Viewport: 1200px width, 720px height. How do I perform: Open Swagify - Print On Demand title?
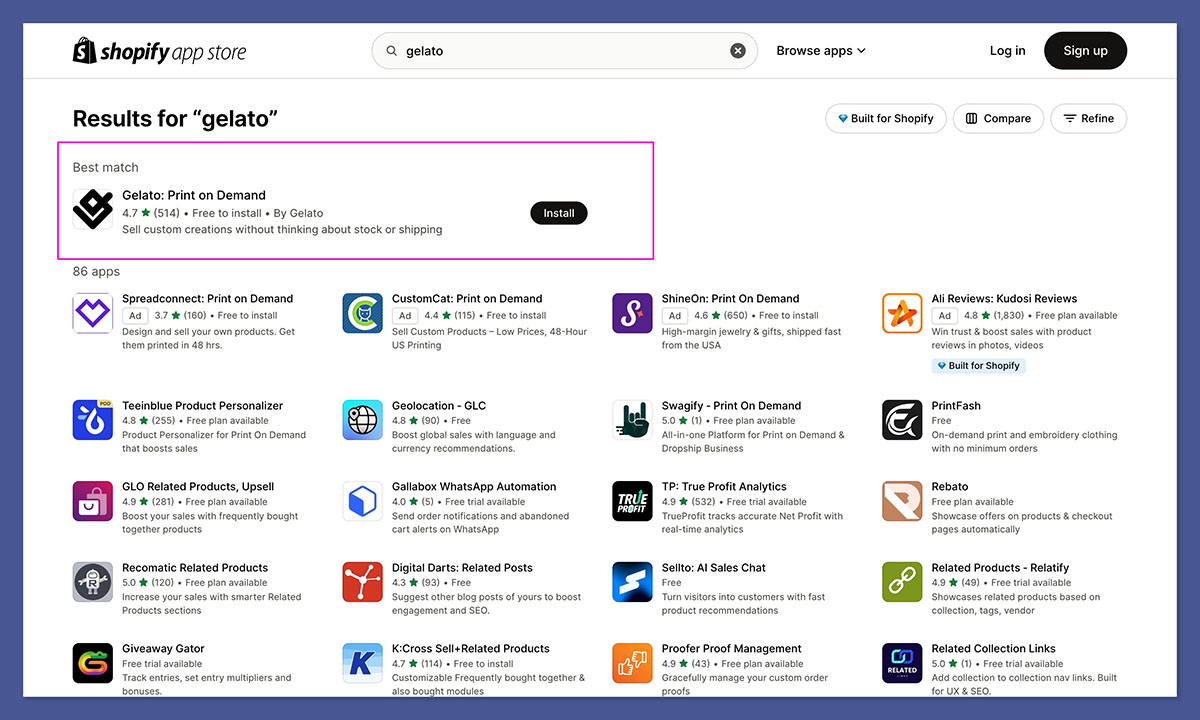click(x=732, y=405)
